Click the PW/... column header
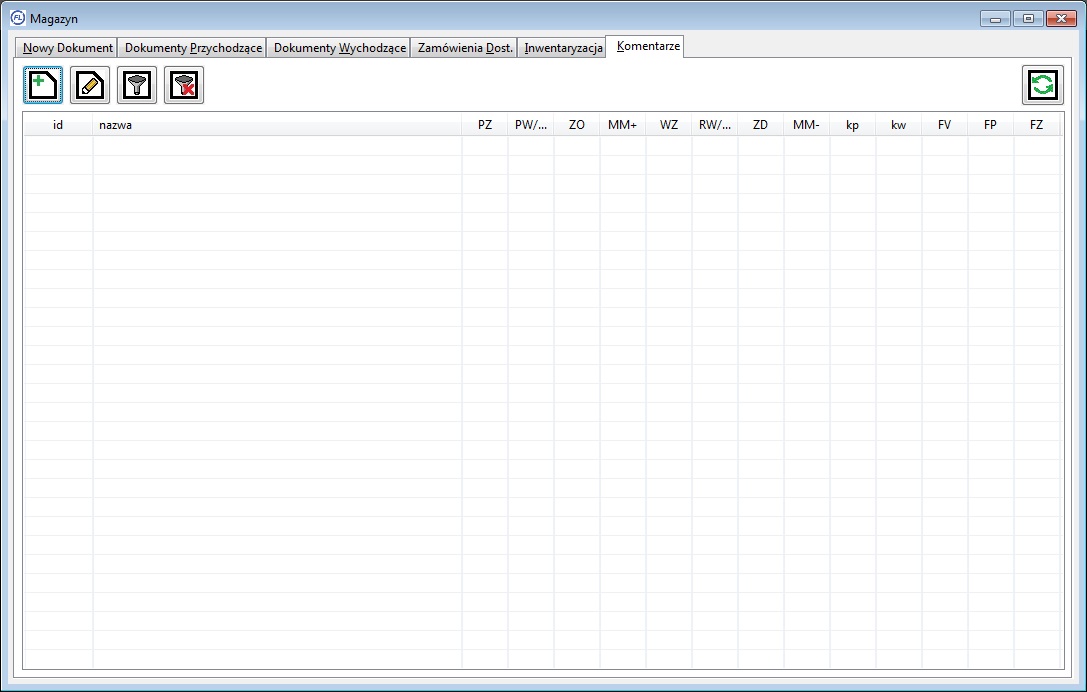 (x=530, y=125)
